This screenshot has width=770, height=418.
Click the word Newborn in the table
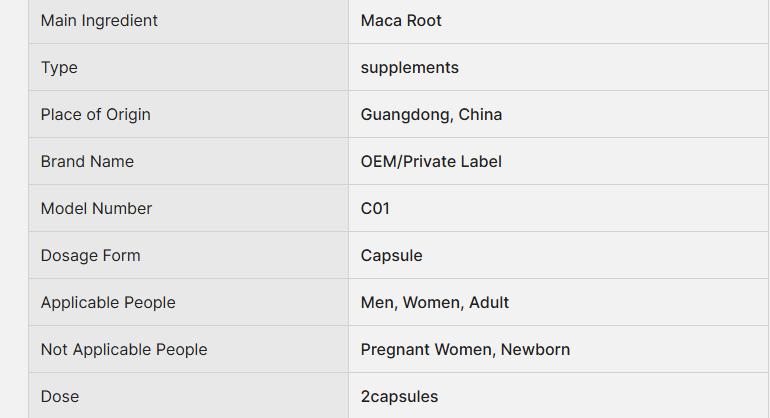535,350
